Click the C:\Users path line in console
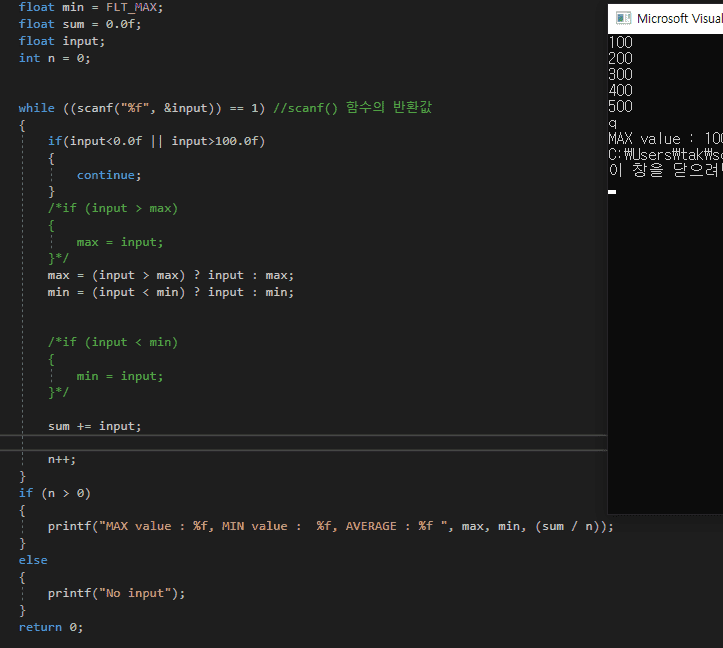Screen dimensions: 723x648 (x=665, y=155)
